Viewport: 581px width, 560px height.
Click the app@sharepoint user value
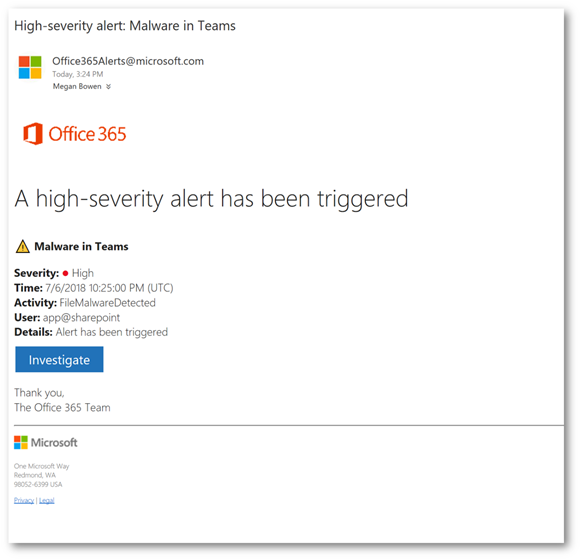(x=81, y=318)
